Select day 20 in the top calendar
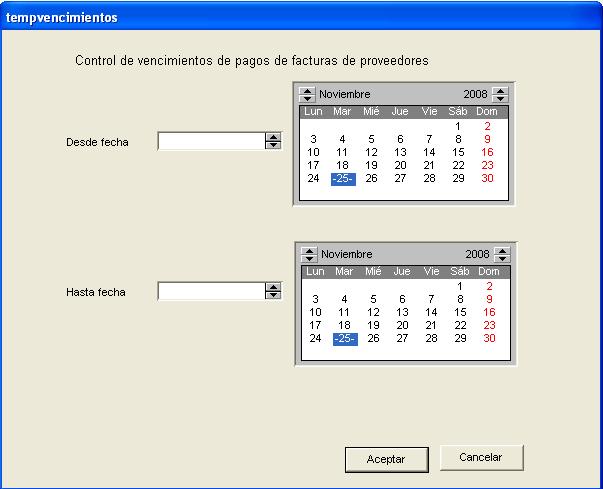 [400, 165]
